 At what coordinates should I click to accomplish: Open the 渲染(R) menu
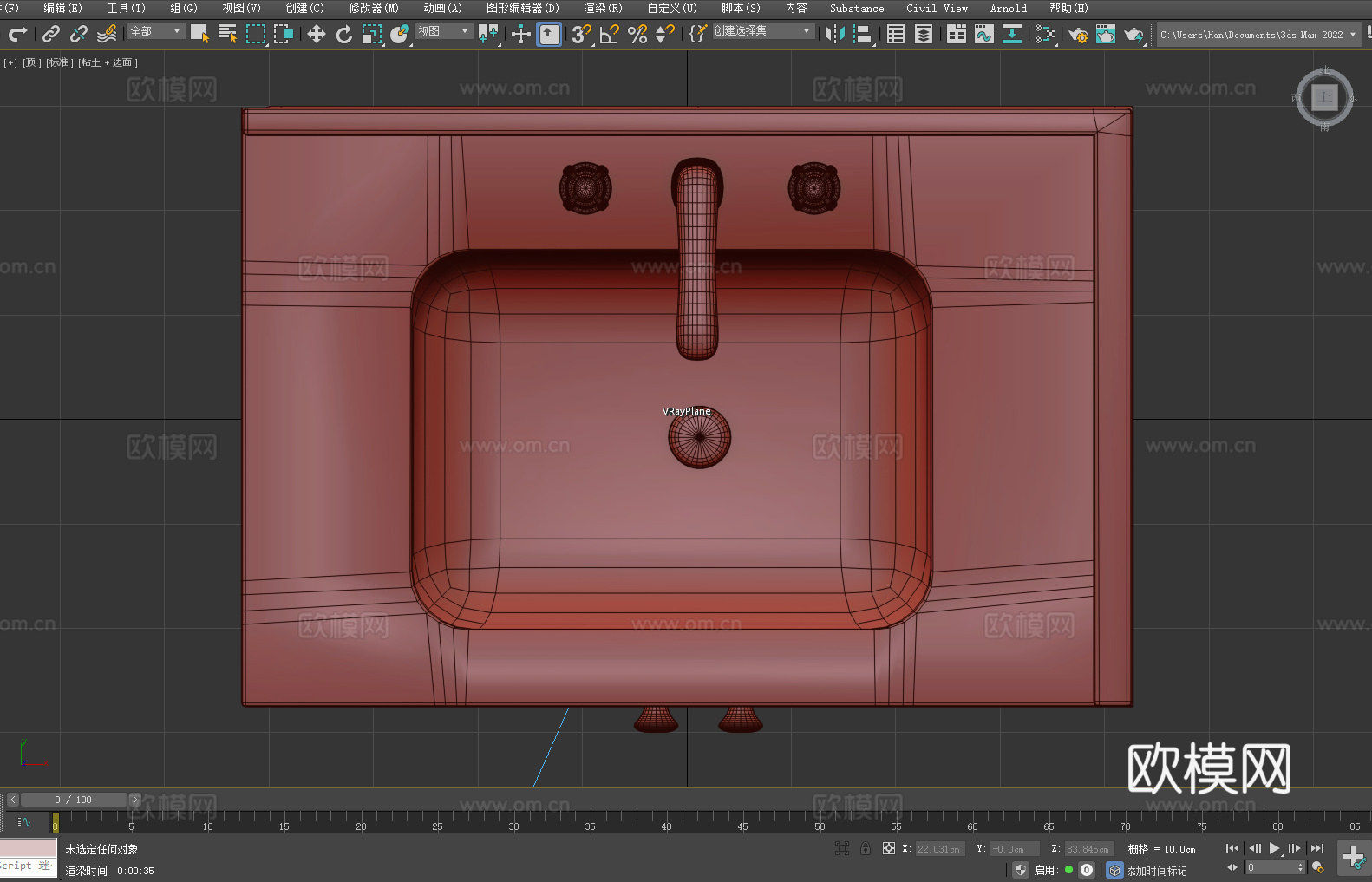click(x=603, y=8)
